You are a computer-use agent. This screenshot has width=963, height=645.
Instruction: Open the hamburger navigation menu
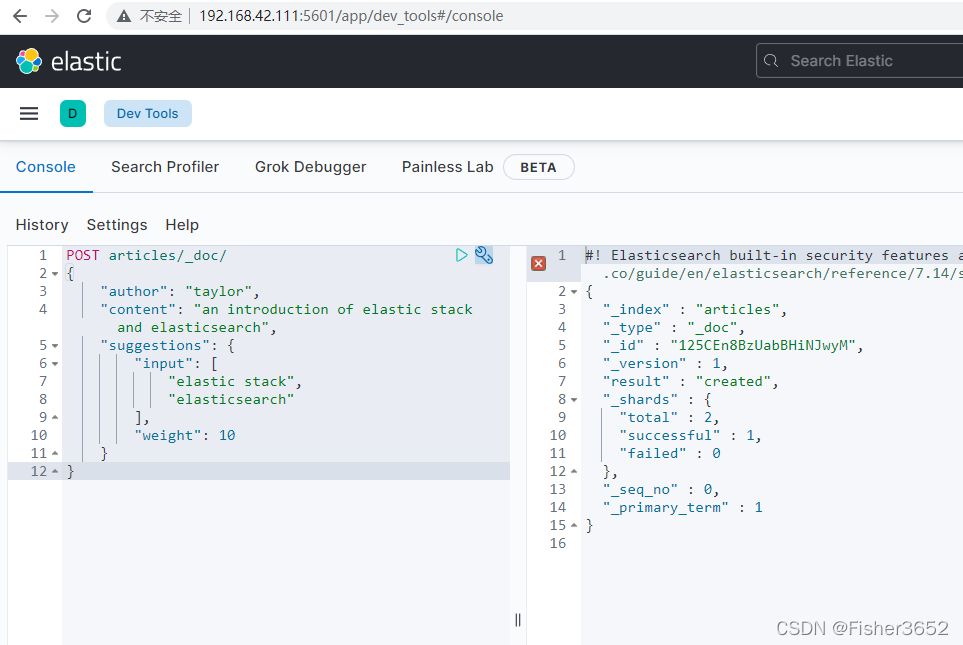[29, 114]
